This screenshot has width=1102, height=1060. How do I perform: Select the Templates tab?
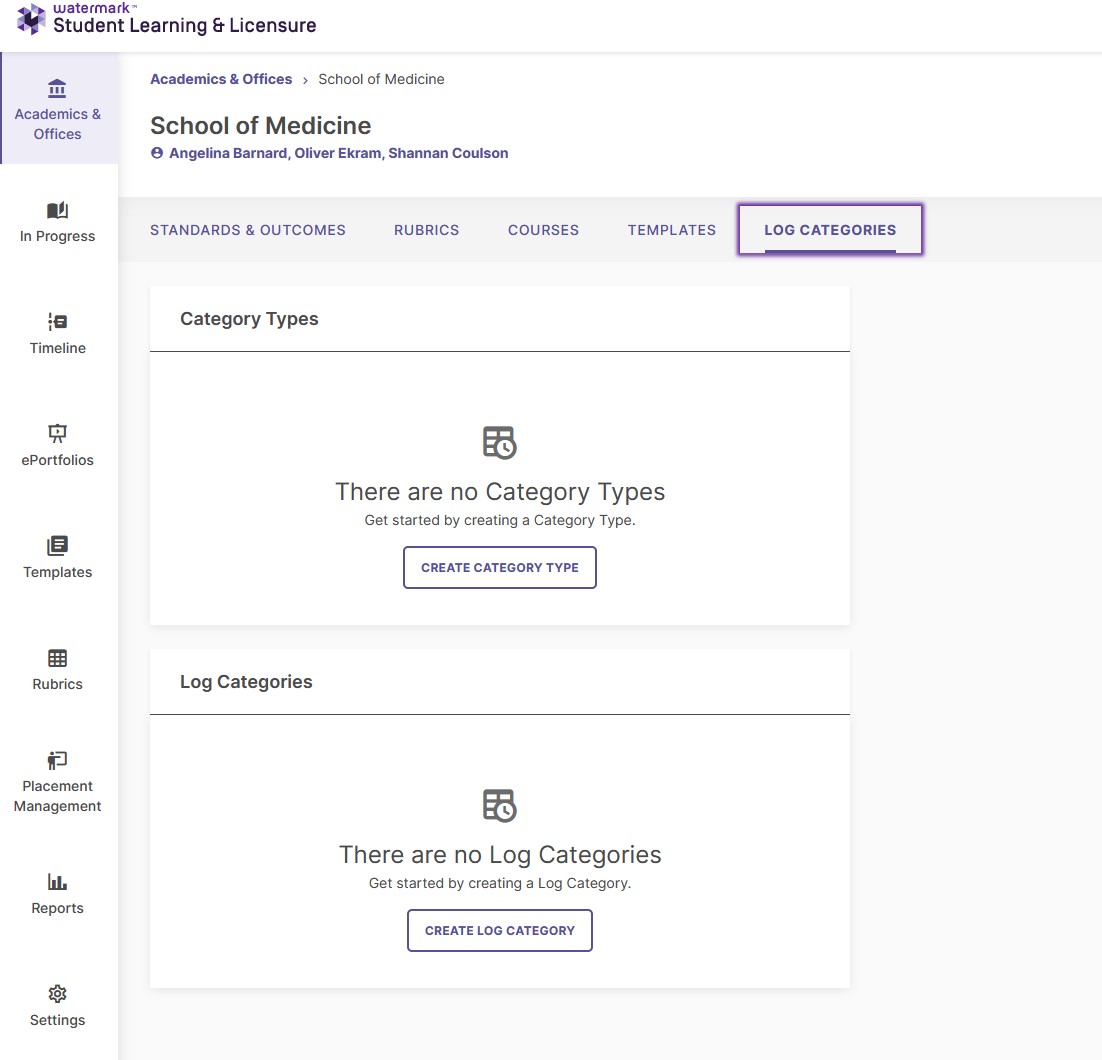point(671,230)
